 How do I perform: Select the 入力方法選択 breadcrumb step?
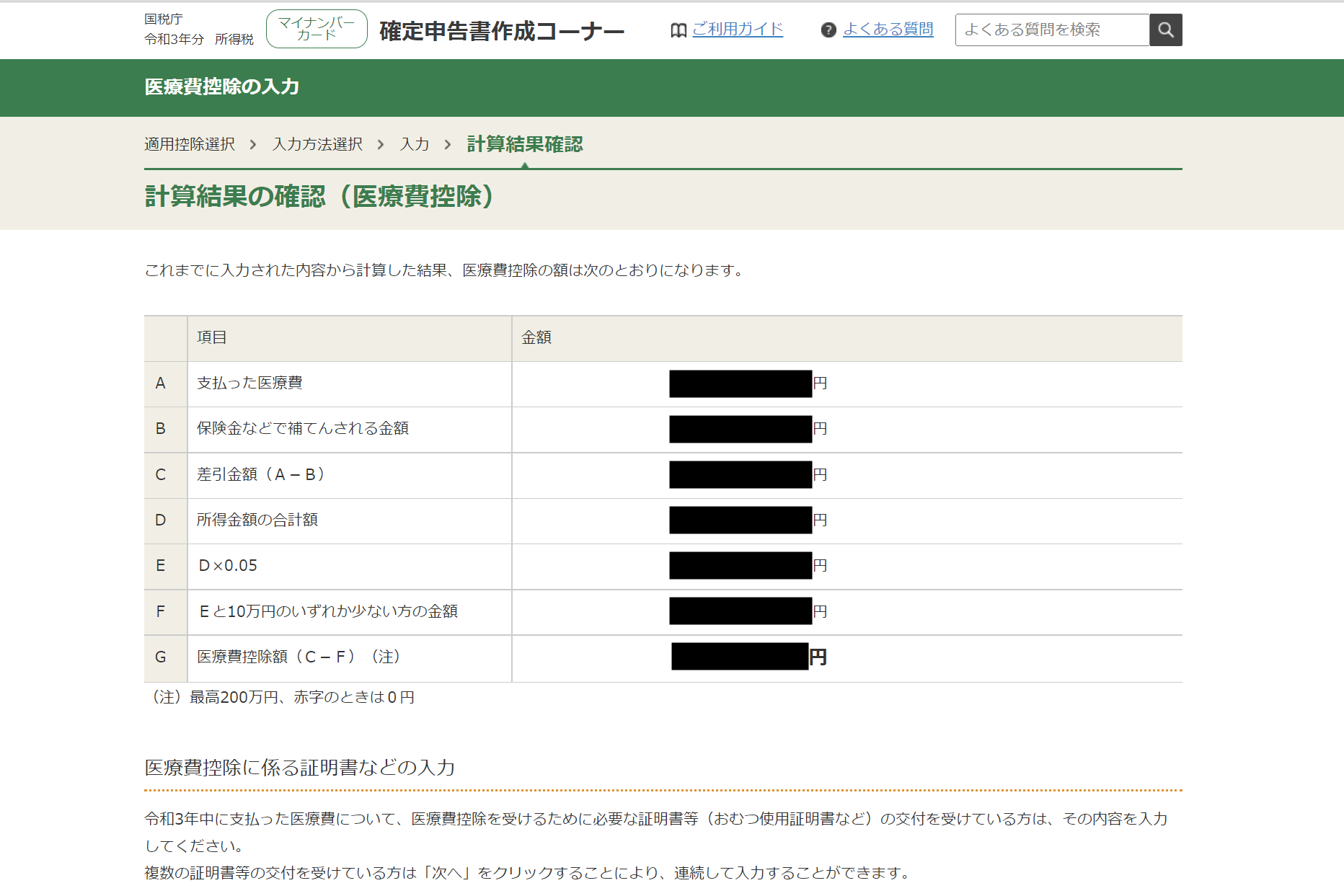coord(317,144)
